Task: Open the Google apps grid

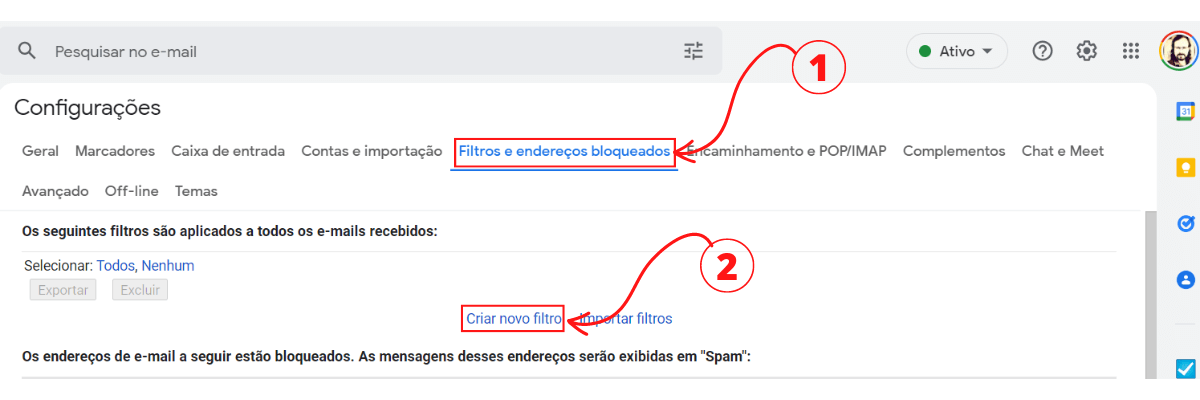Action: pos(1131,51)
